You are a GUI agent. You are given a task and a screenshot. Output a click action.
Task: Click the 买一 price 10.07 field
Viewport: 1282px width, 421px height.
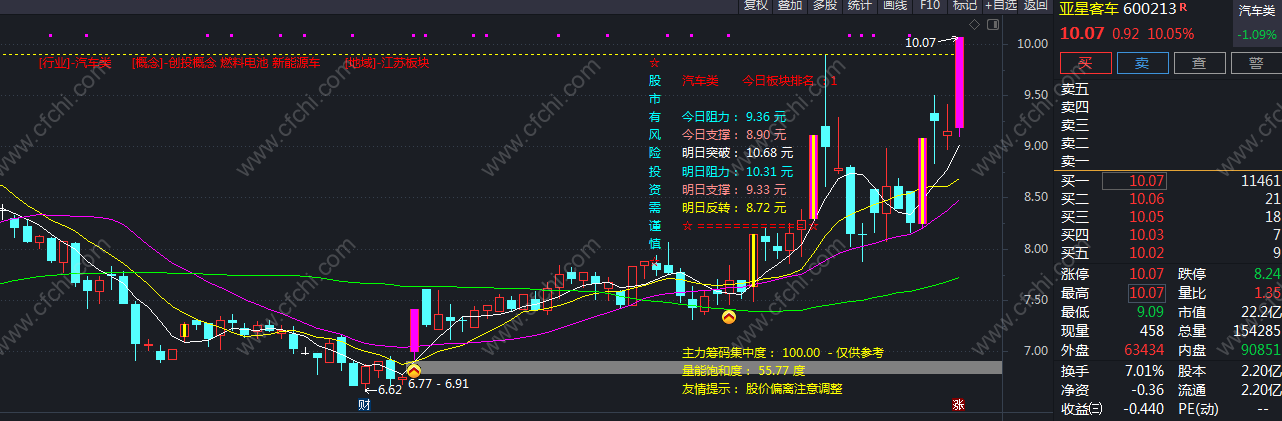[1133, 181]
